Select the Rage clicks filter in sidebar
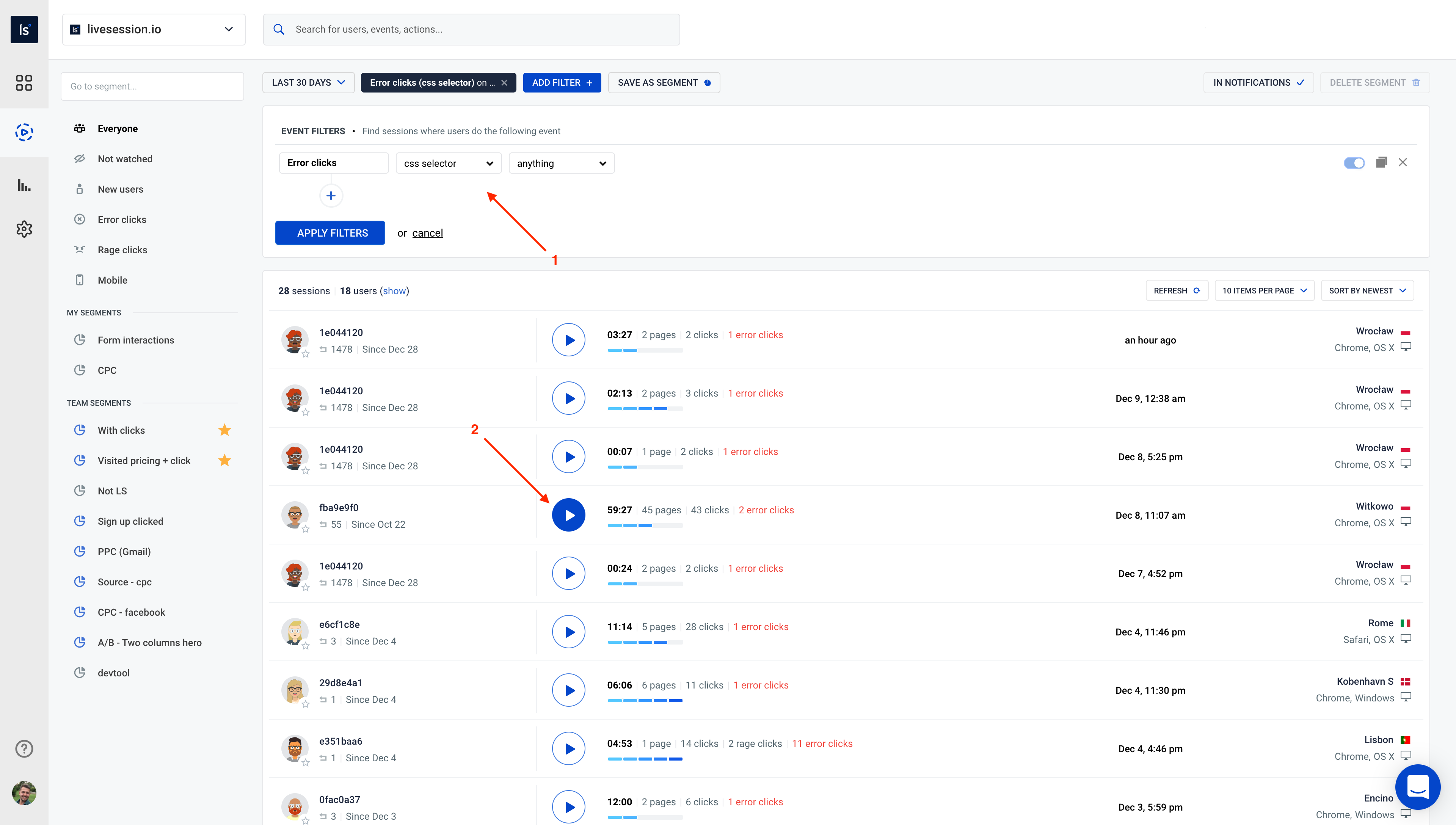 123,249
